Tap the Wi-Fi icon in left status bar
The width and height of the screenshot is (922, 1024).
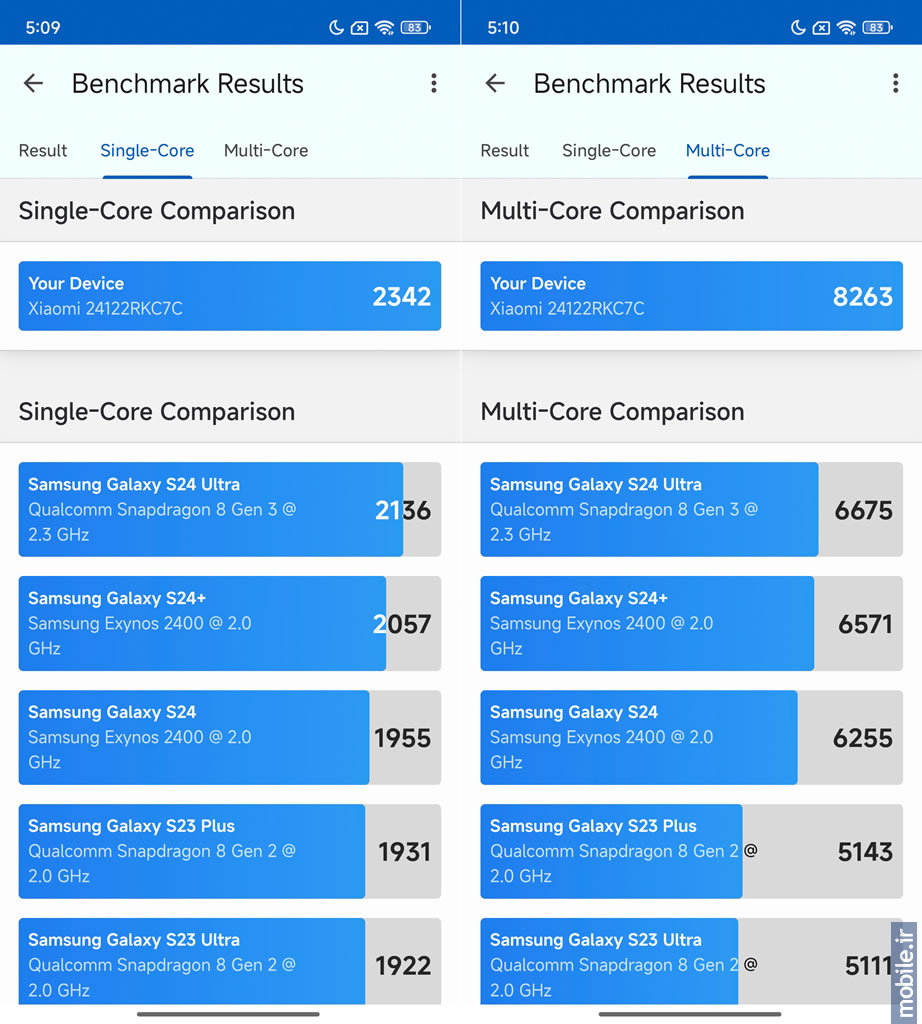[385, 27]
